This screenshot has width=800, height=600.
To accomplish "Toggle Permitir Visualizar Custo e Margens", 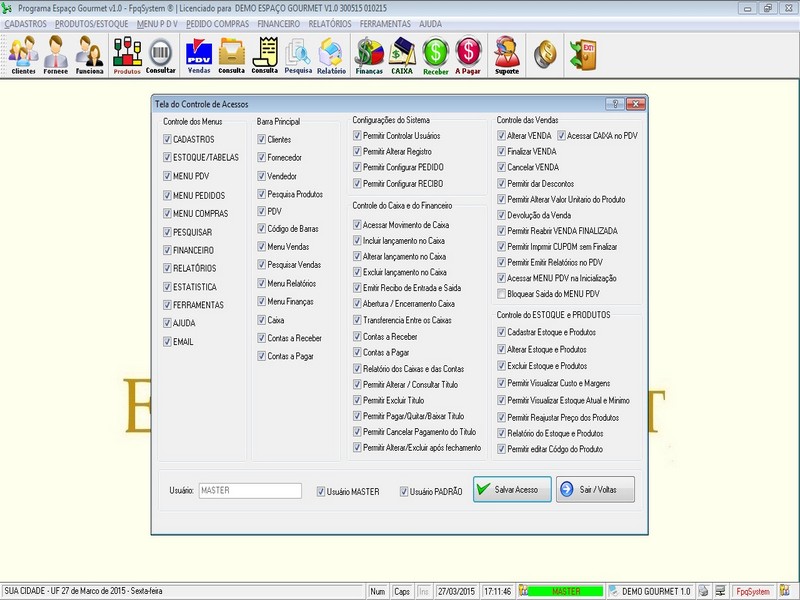I will pos(502,383).
